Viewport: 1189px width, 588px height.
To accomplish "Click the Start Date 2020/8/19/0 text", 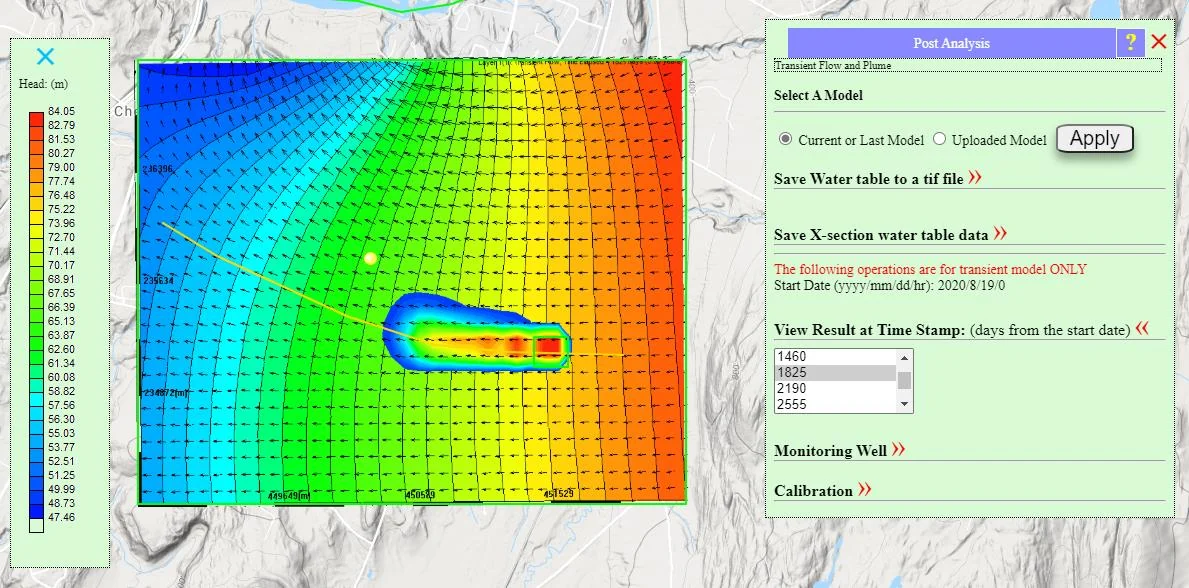I will 889,285.
